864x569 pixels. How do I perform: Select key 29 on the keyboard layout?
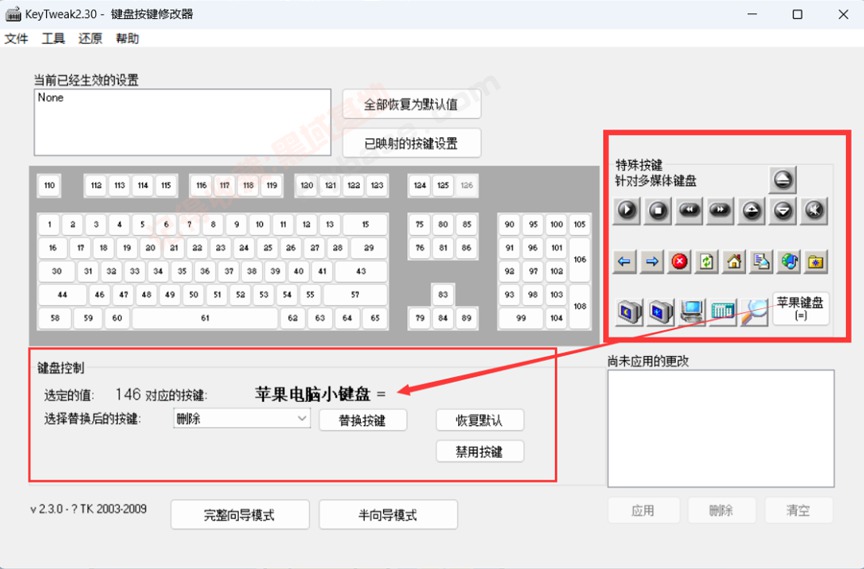(369, 248)
